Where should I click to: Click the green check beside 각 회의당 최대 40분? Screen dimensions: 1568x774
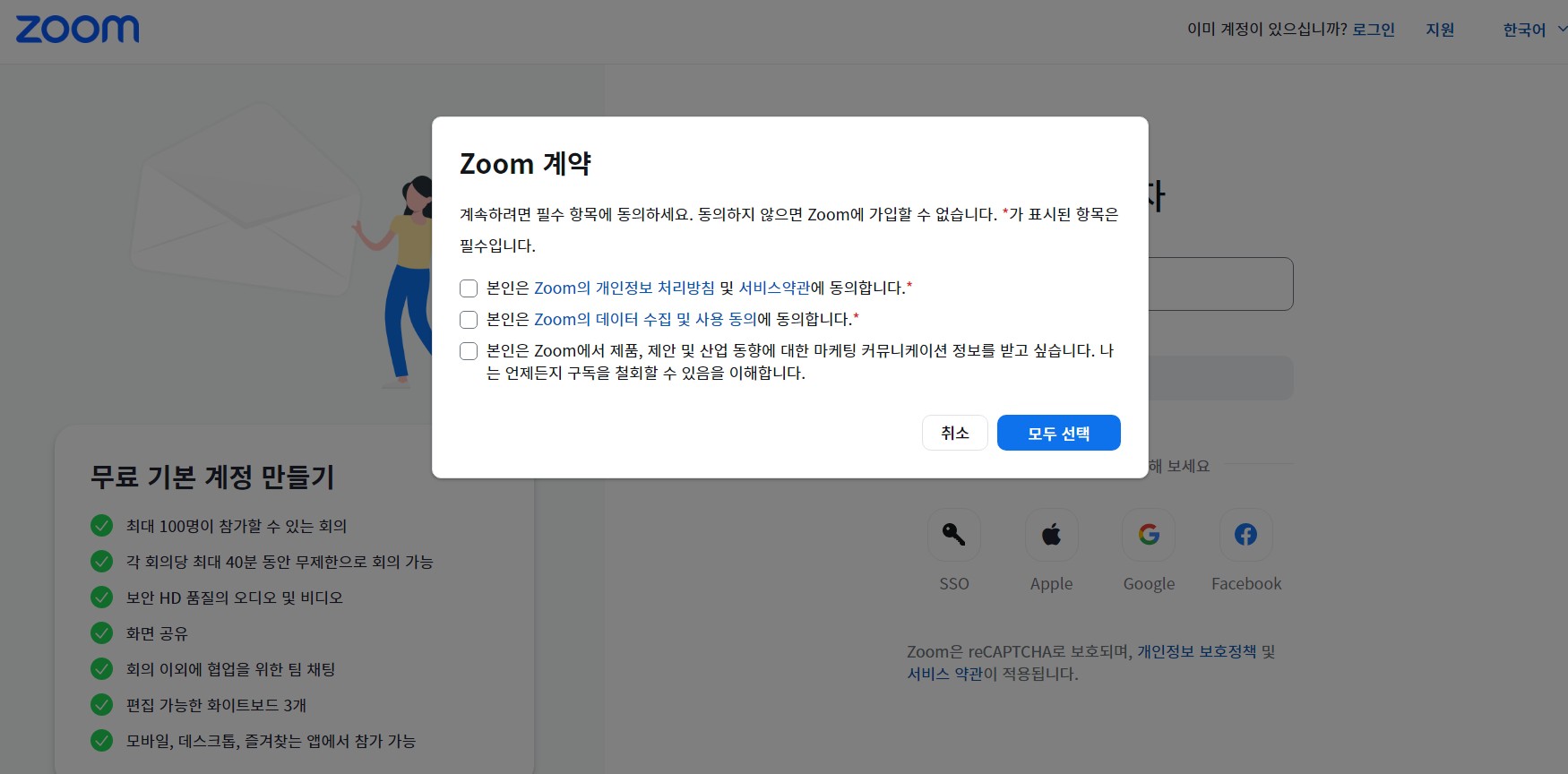(x=102, y=562)
